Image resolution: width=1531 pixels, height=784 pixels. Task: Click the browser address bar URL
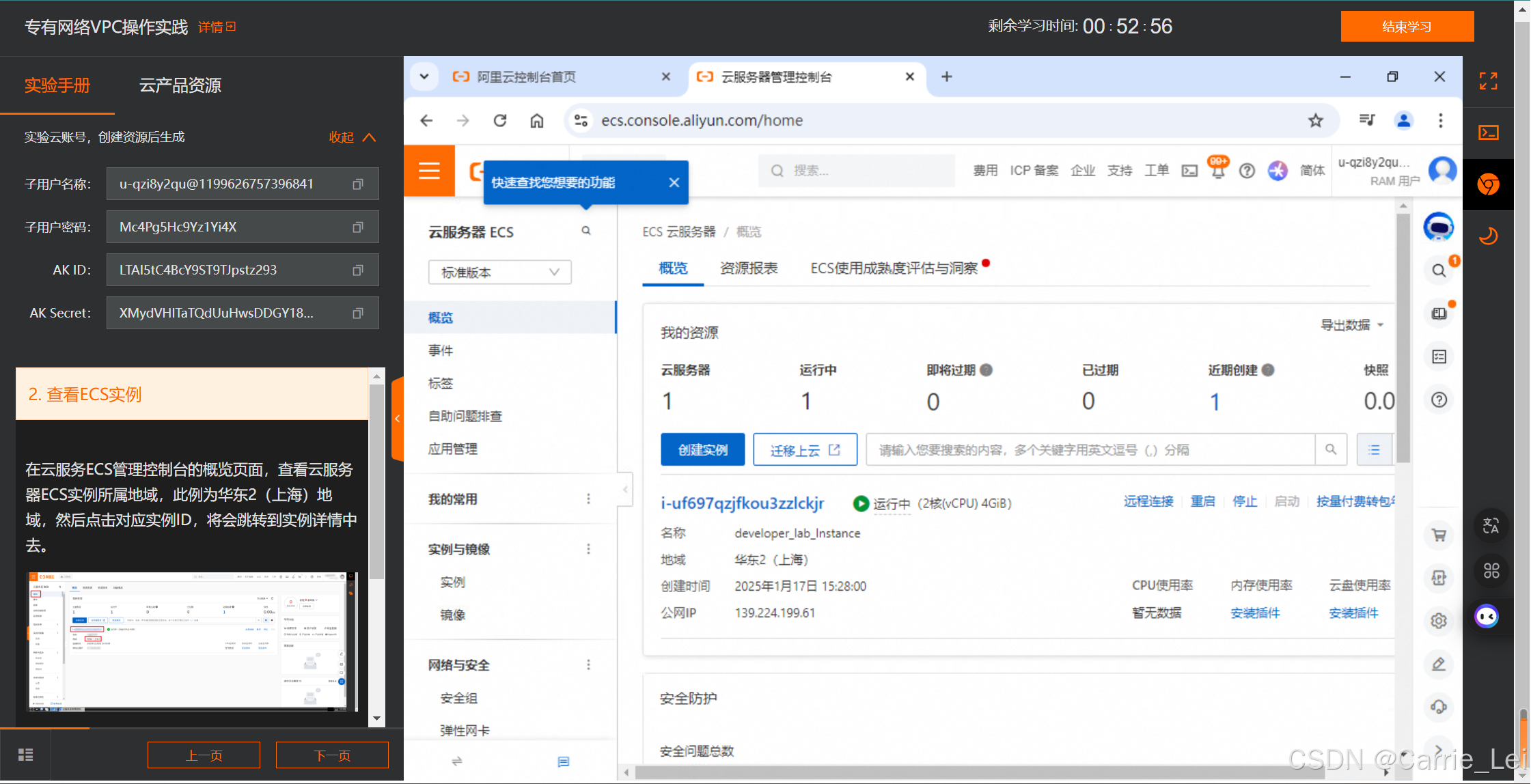coord(702,121)
